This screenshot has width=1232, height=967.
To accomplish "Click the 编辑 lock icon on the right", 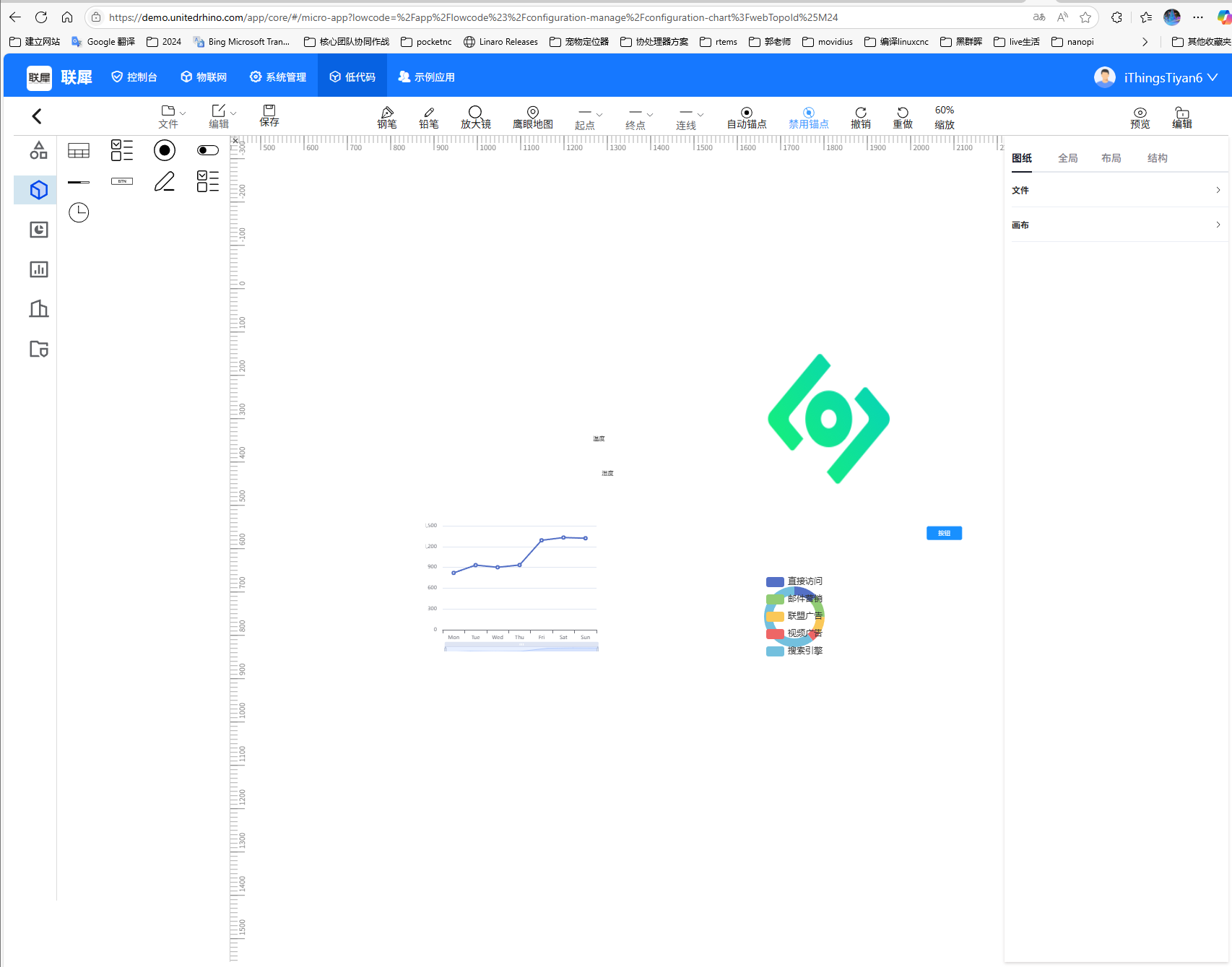I will coord(1182,118).
